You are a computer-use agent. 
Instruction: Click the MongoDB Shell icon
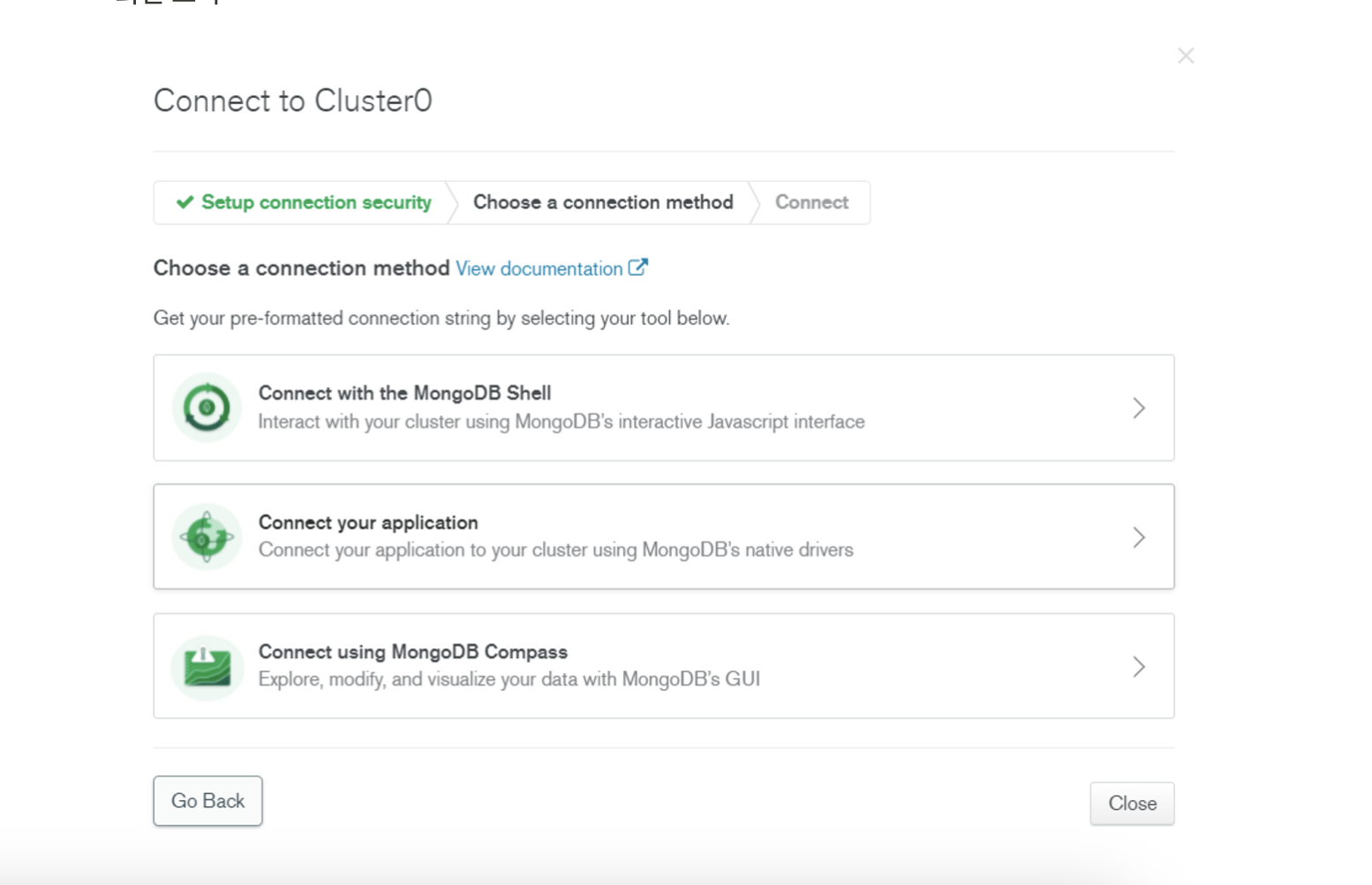(x=207, y=407)
